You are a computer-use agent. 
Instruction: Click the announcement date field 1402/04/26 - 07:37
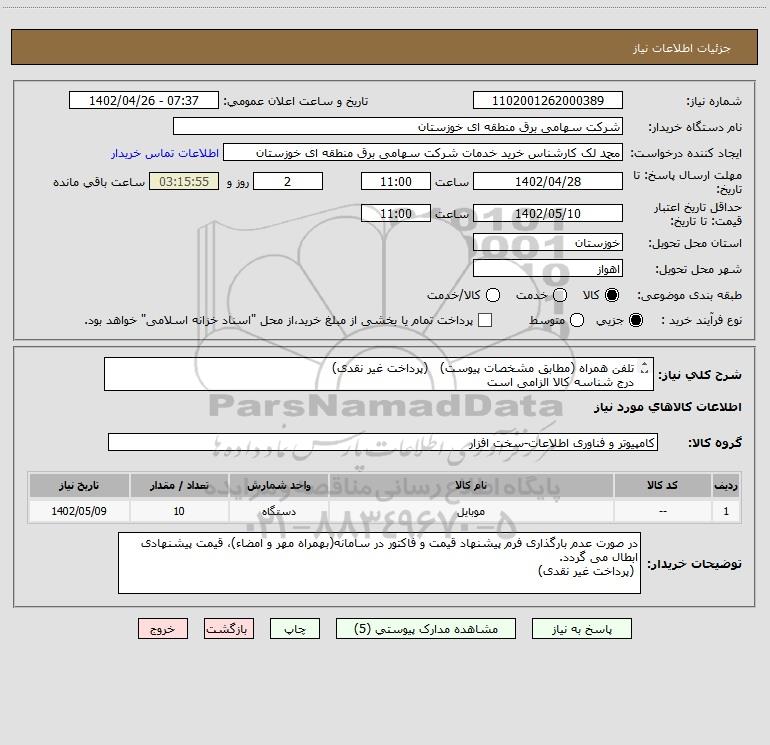pos(144,100)
